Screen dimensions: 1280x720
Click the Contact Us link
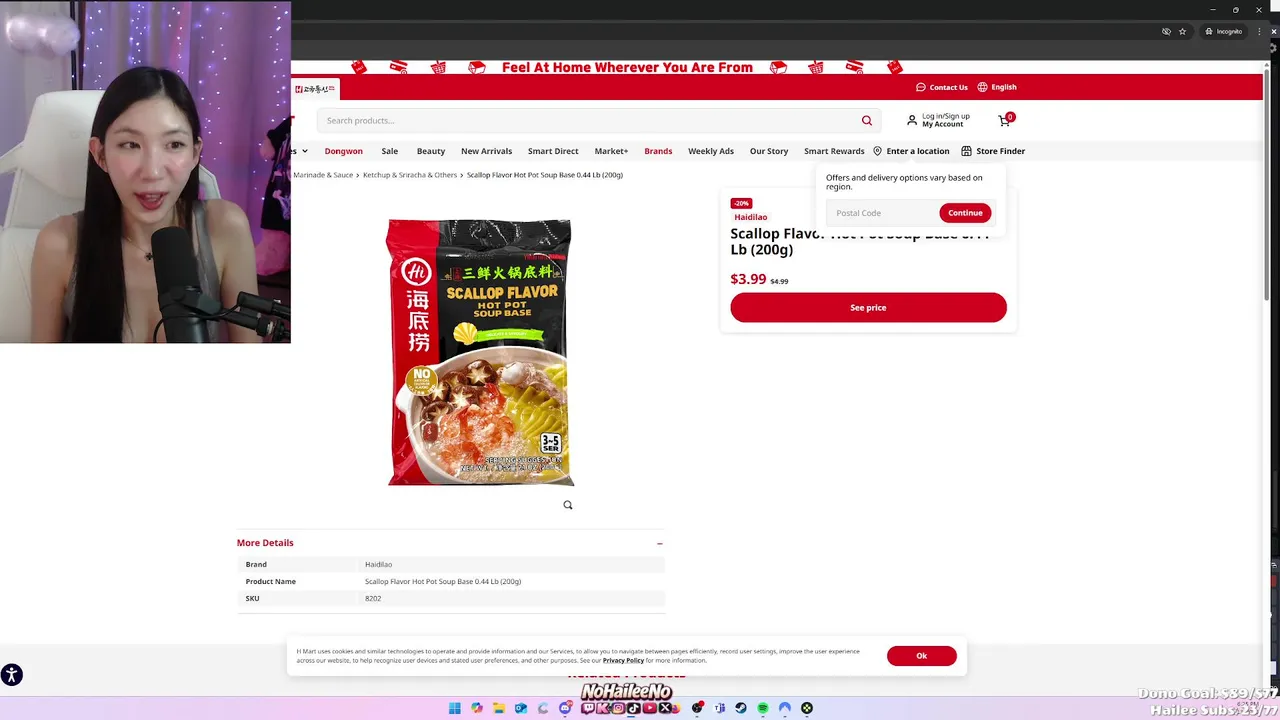coord(948,87)
